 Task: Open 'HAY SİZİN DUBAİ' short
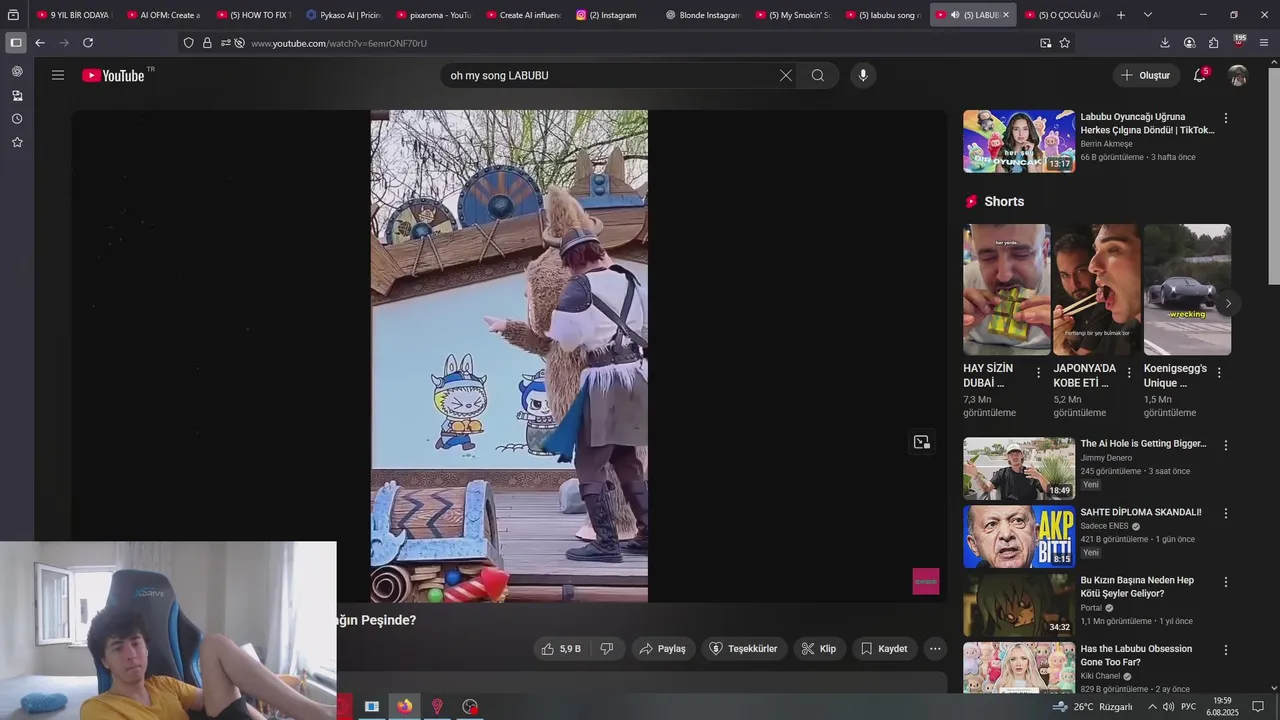pyautogui.click(x=1006, y=289)
